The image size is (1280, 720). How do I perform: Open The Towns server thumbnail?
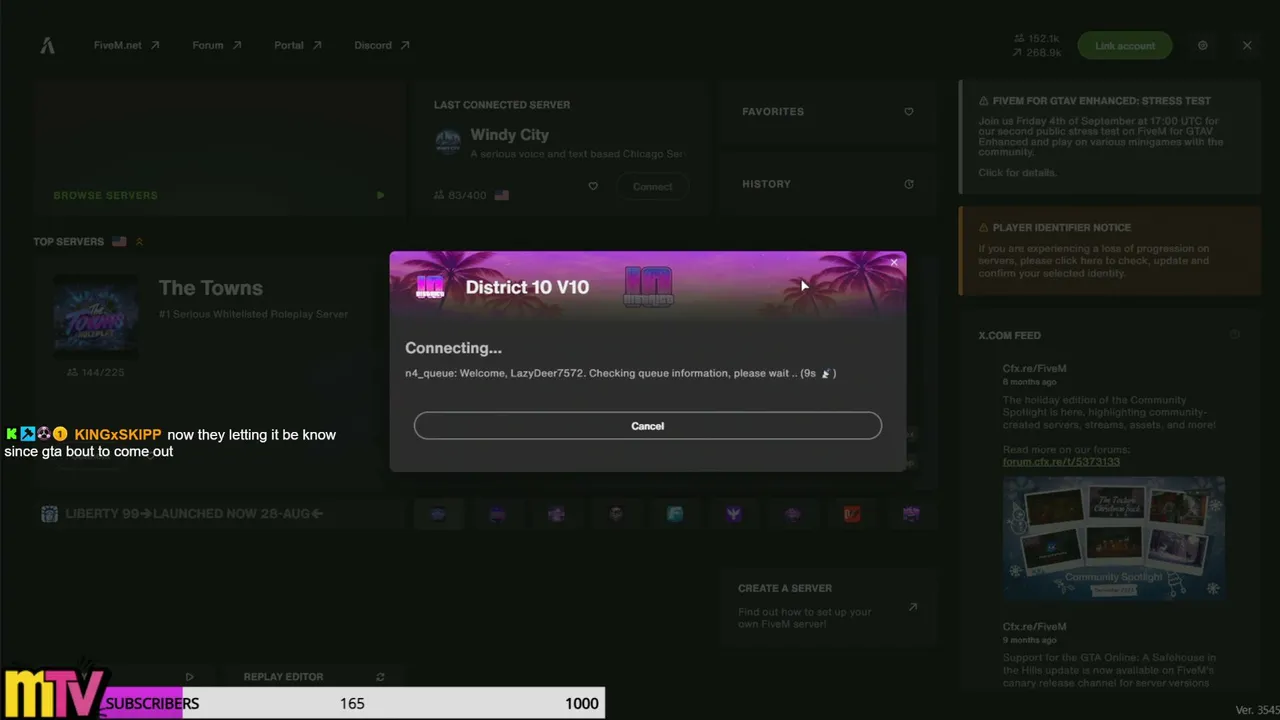pos(96,317)
